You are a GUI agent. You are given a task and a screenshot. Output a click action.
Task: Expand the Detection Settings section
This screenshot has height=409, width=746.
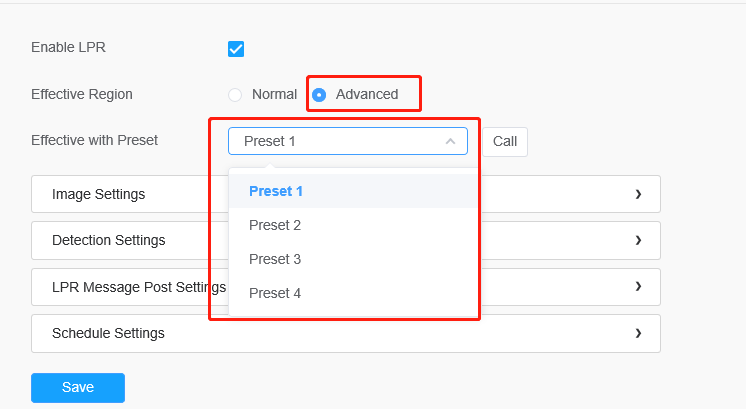pyautogui.click(x=346, y=240)
